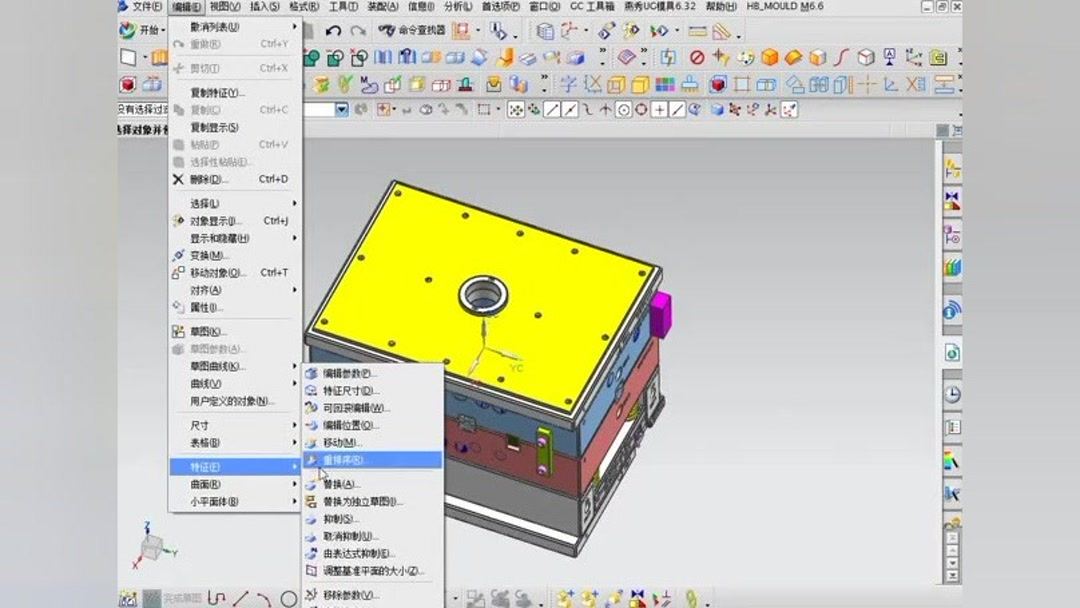The width and height of the screenshot is (1080, 608).
Task: Expand the 选择 submenu in the Edit menu
Action: pos(202,201)
